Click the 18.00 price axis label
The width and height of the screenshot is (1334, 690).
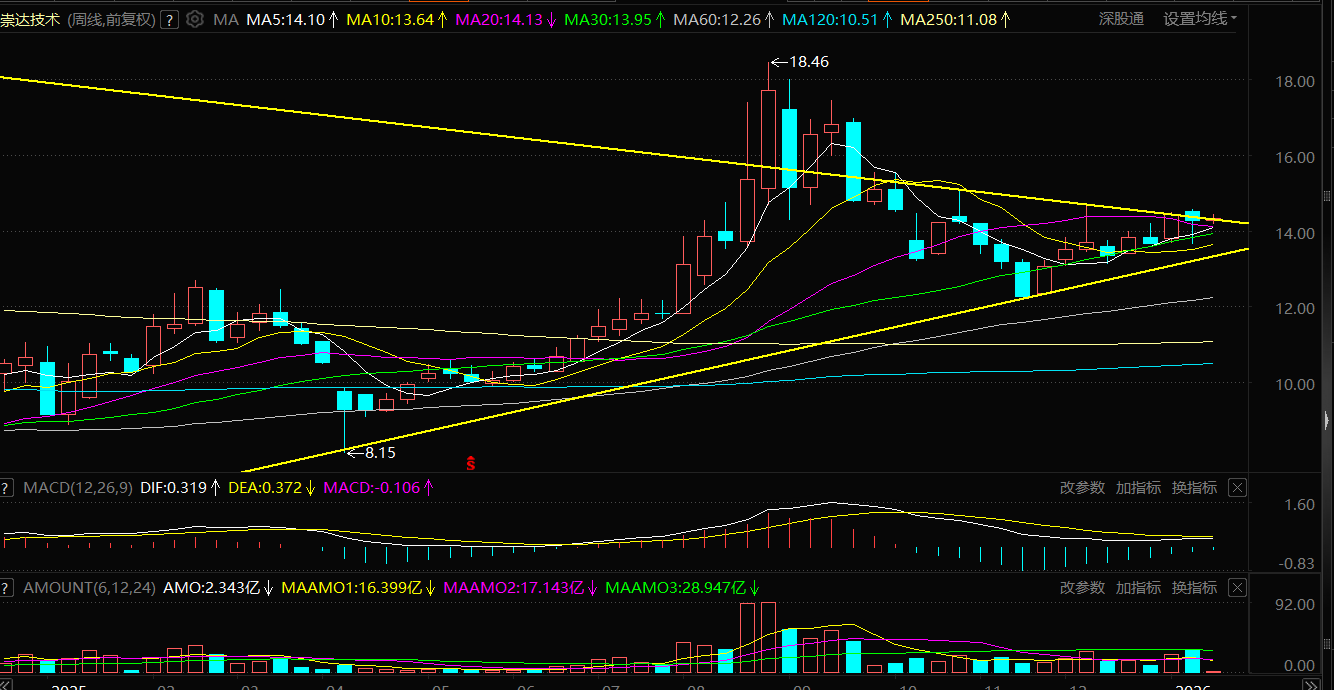tap(1297, 81)
